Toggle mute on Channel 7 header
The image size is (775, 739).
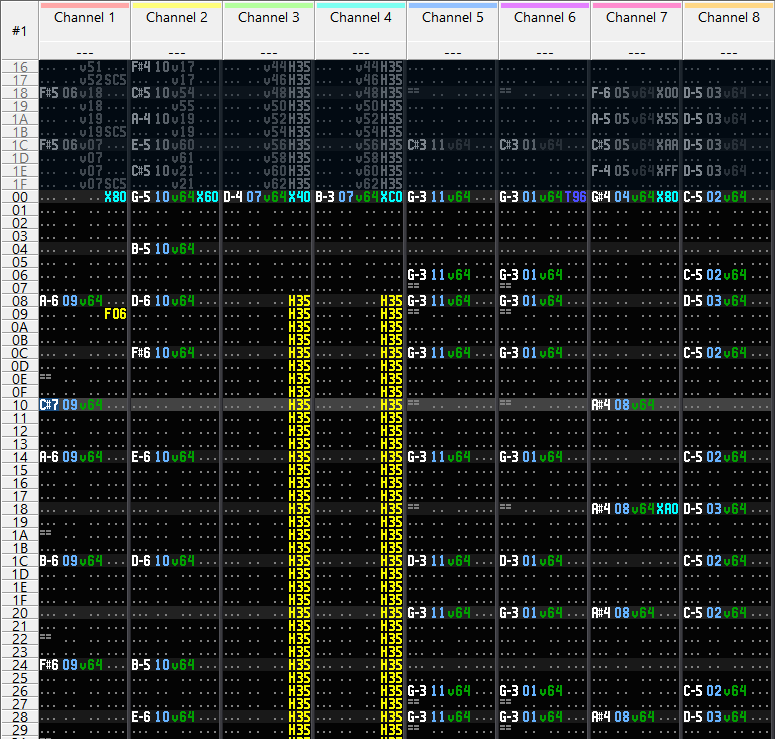coord(636,18)
